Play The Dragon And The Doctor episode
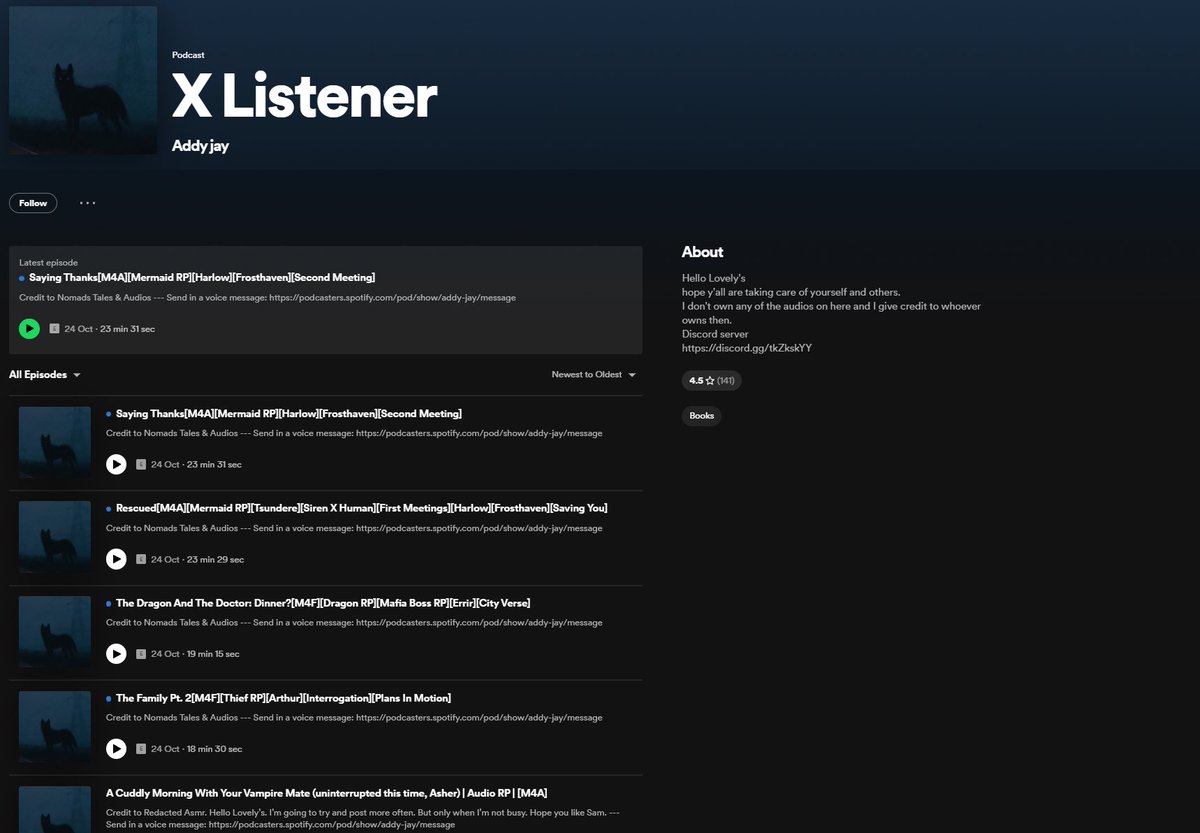The height and width of the screenshot is (833, 1200). click(116, 653)
